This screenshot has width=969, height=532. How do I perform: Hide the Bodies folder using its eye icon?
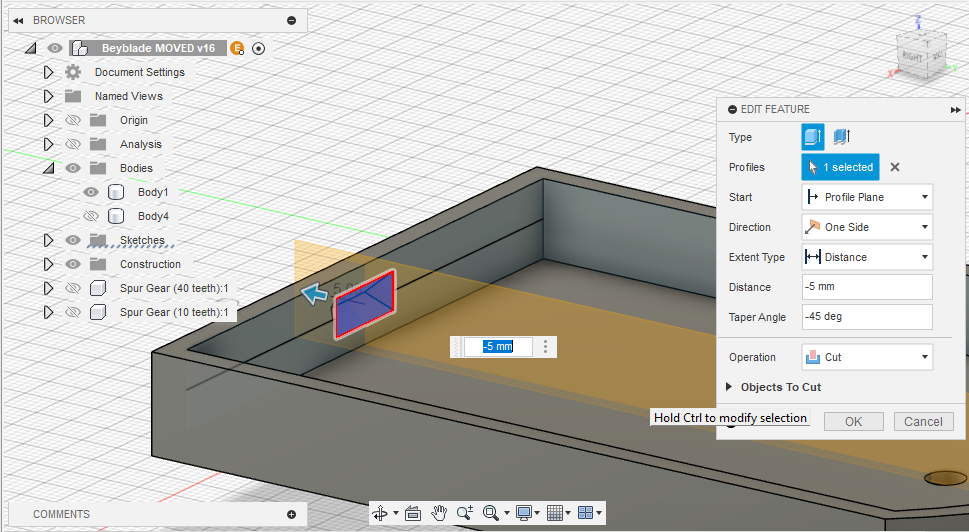click(73, 168)
